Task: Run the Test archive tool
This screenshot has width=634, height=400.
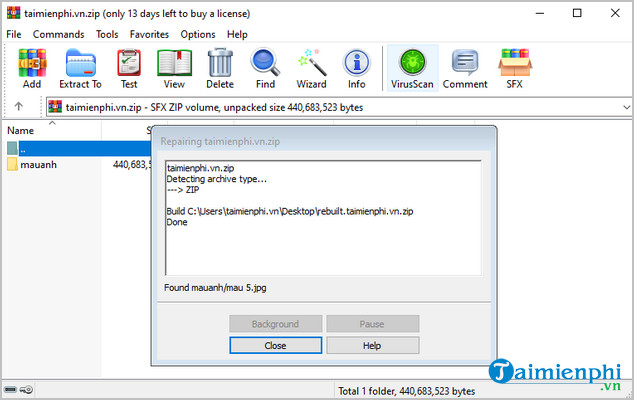Action: tap(129, 68)
